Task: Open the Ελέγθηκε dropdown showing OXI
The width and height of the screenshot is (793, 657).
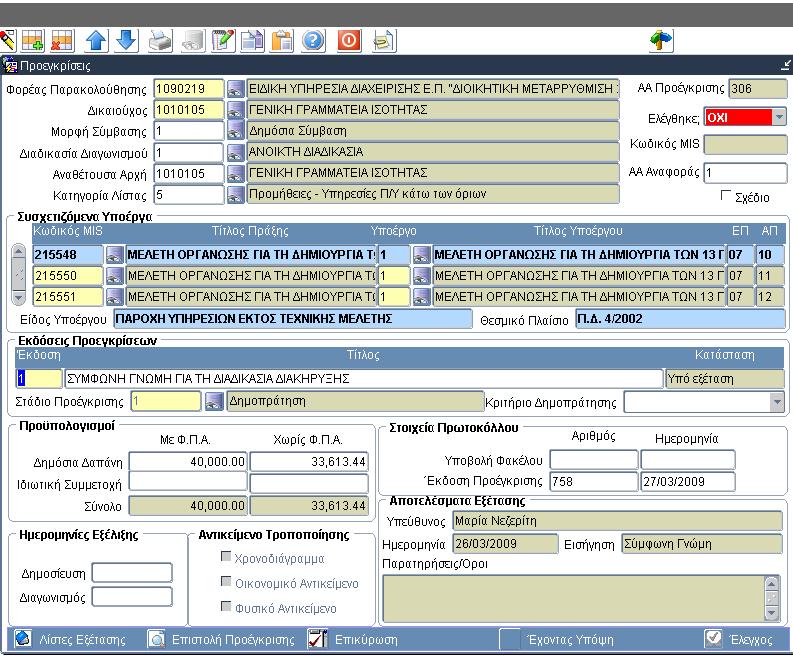Action: click(x=779, y=117)
